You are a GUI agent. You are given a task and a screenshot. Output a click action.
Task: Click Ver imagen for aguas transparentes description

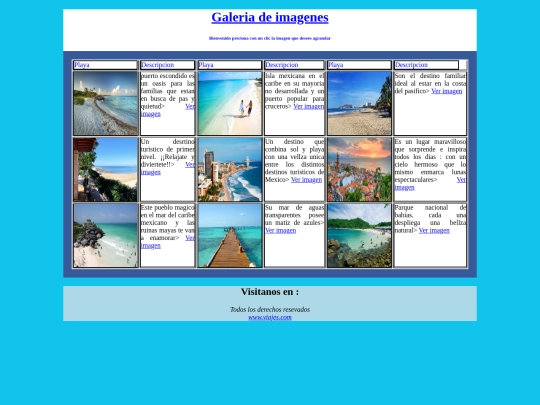(x=281, y=230)
